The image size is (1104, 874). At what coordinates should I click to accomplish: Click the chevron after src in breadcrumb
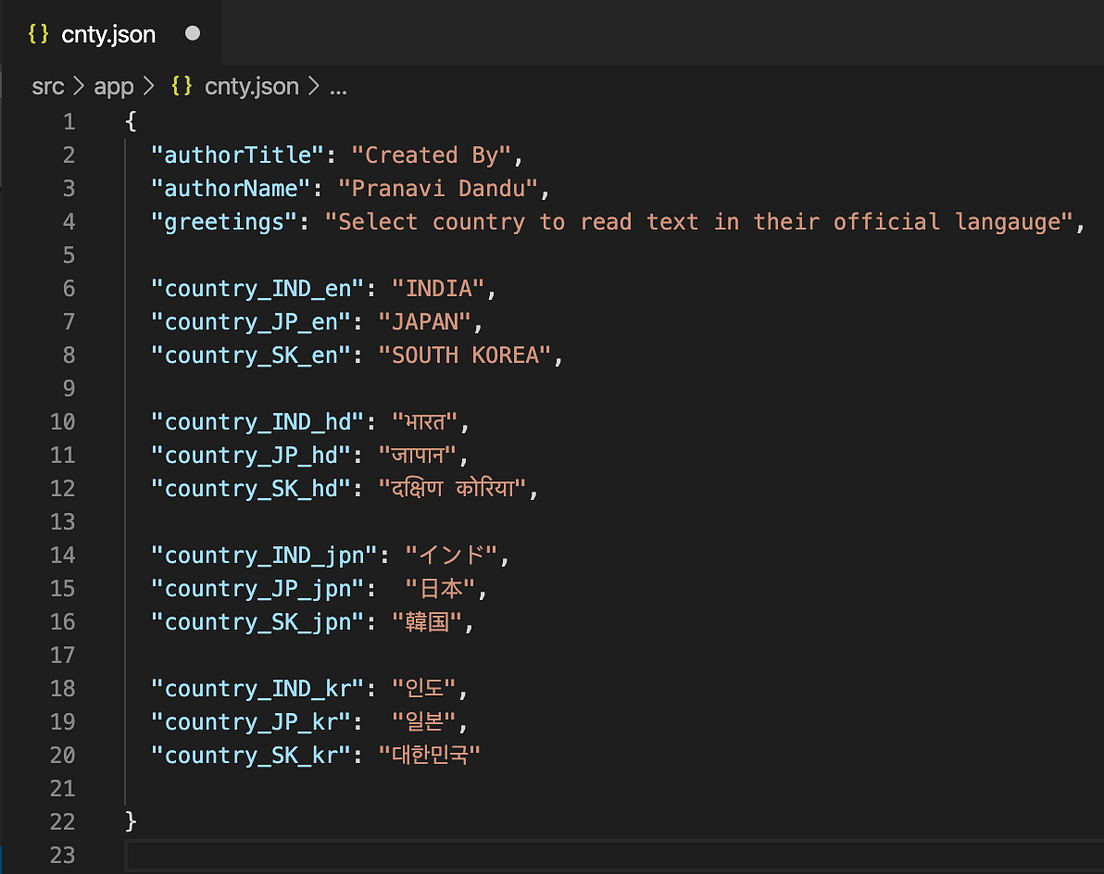[x=79, y=87]
